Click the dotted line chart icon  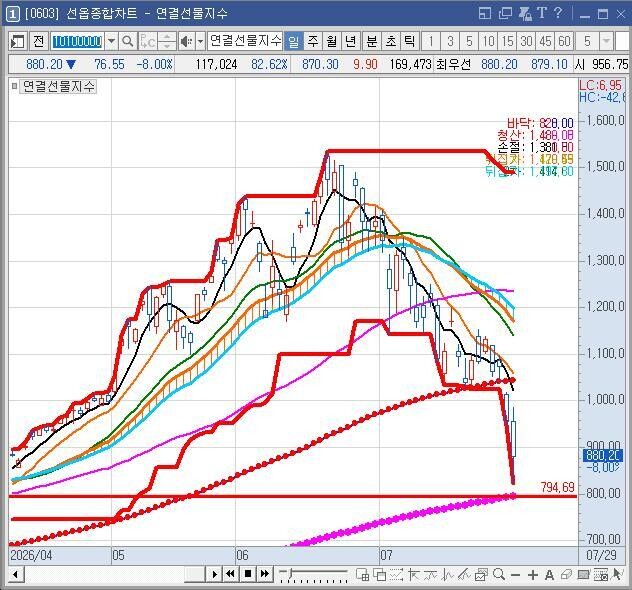tap(397, 575)
